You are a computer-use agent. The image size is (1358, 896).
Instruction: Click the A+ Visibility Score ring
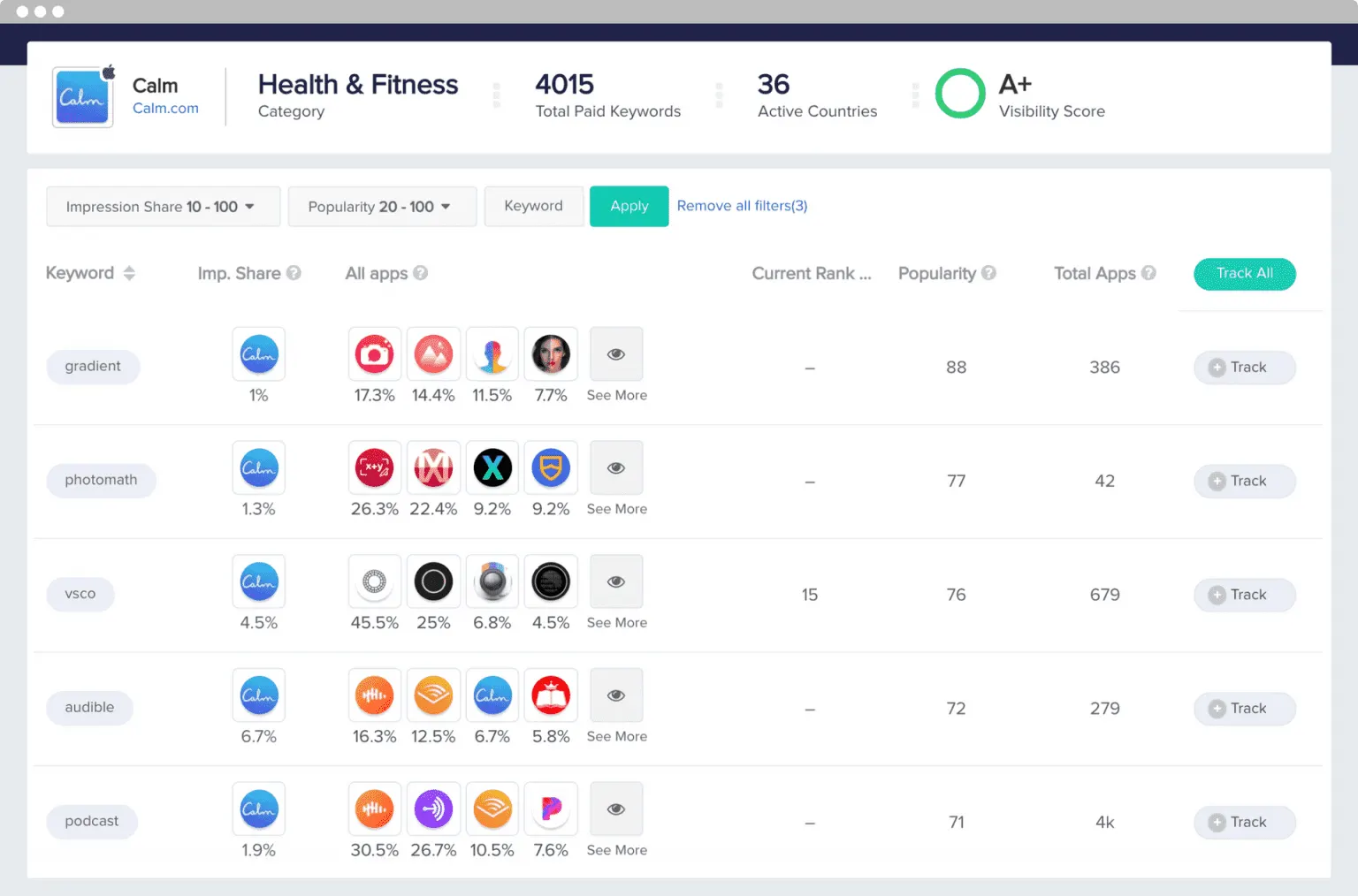point(960,94)
